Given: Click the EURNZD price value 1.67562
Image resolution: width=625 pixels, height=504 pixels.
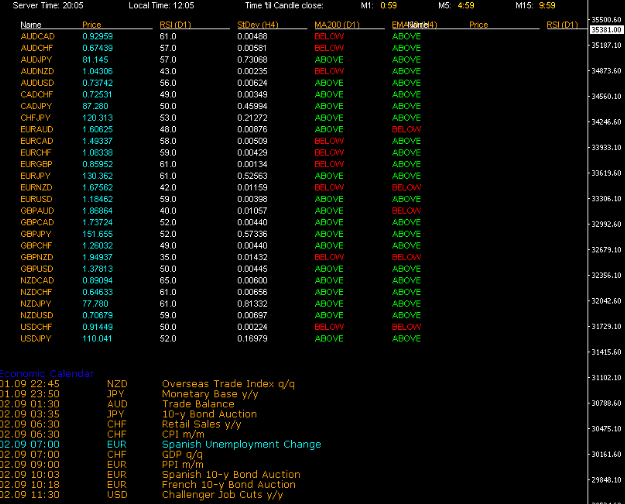Looking at the screenshot, I should pyautogui.click(x=96, y=187).
